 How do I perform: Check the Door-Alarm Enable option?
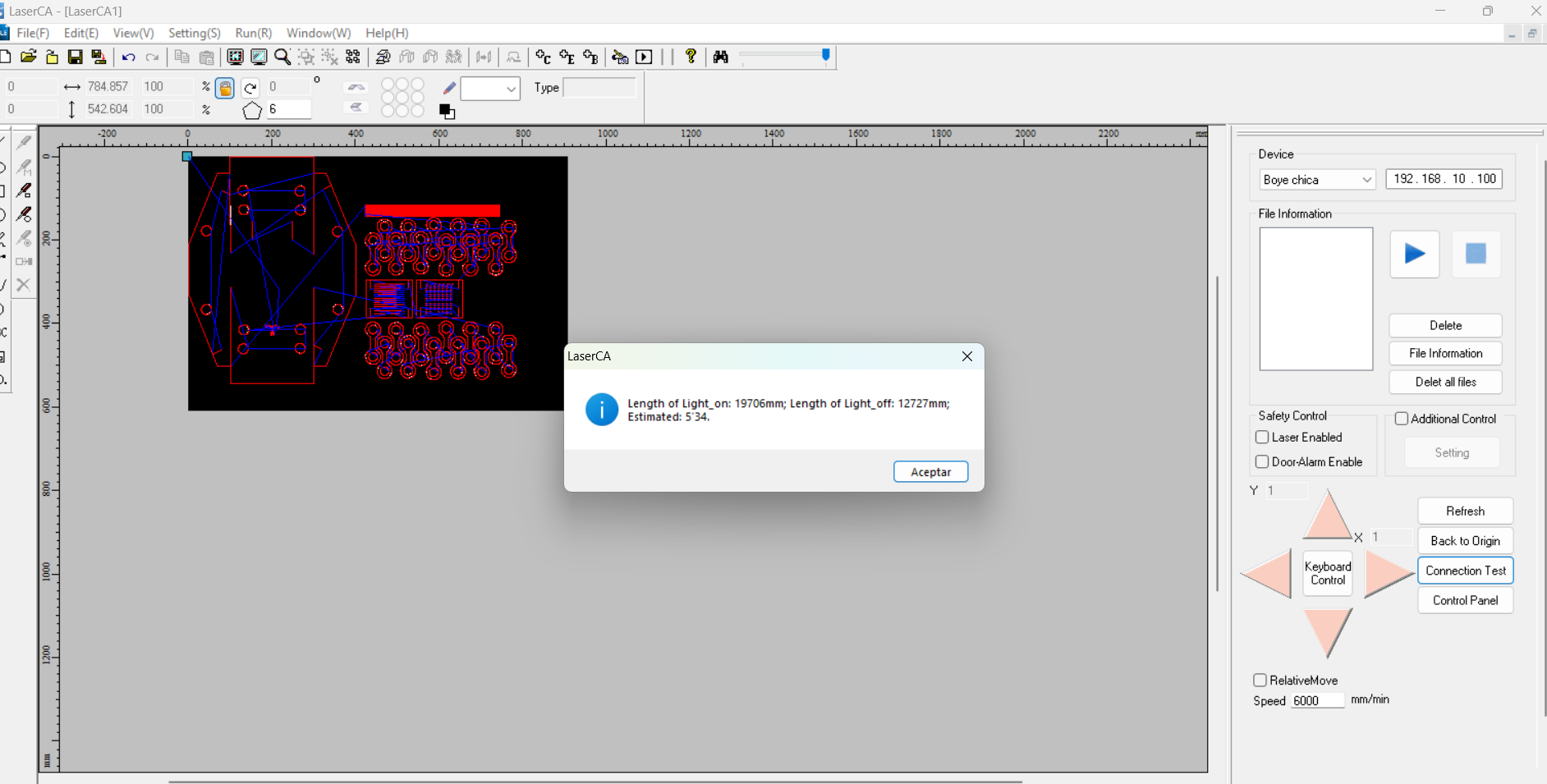click(1262, 462)
